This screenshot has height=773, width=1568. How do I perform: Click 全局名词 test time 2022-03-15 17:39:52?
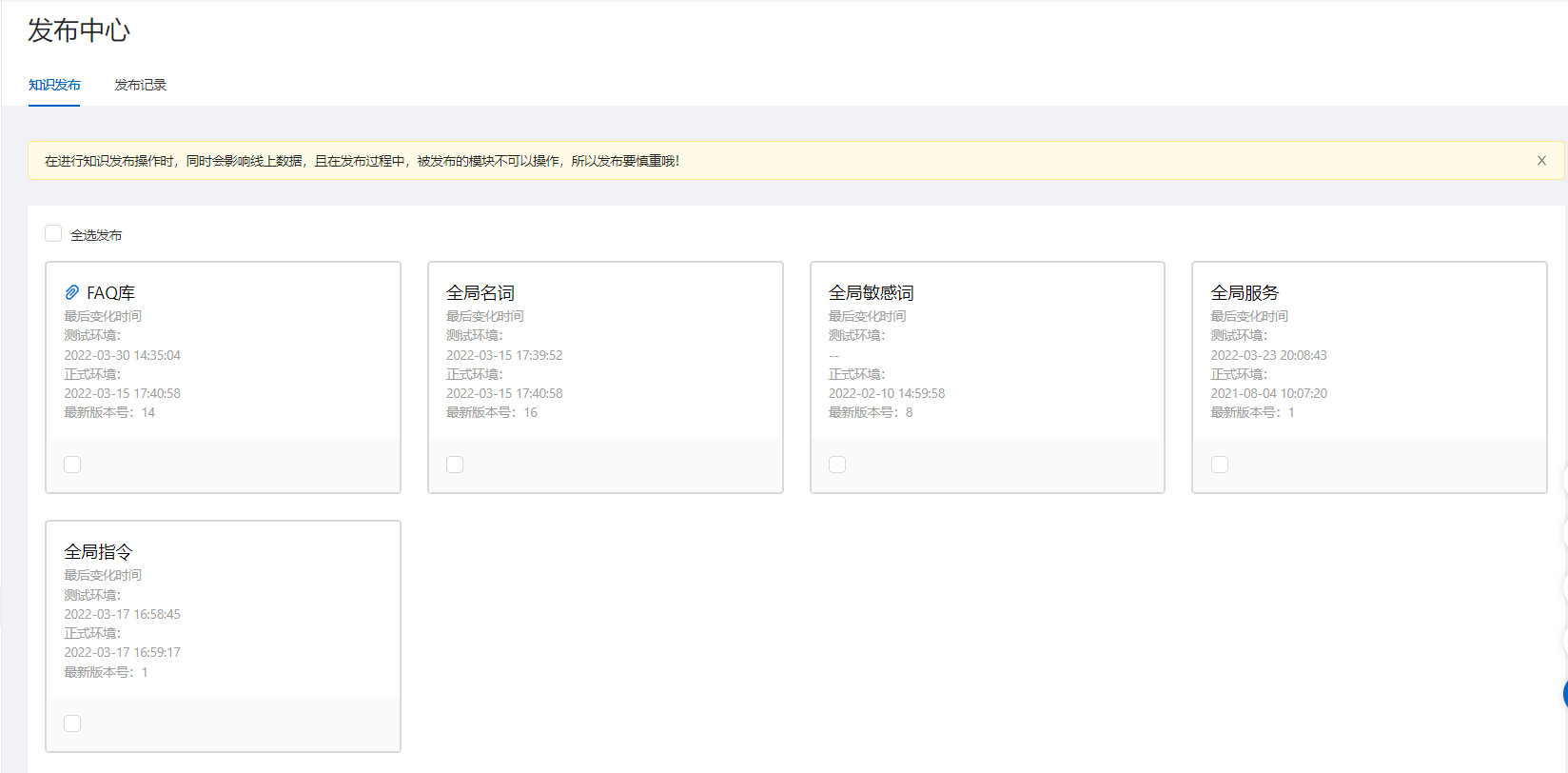(x=504, y=355)
